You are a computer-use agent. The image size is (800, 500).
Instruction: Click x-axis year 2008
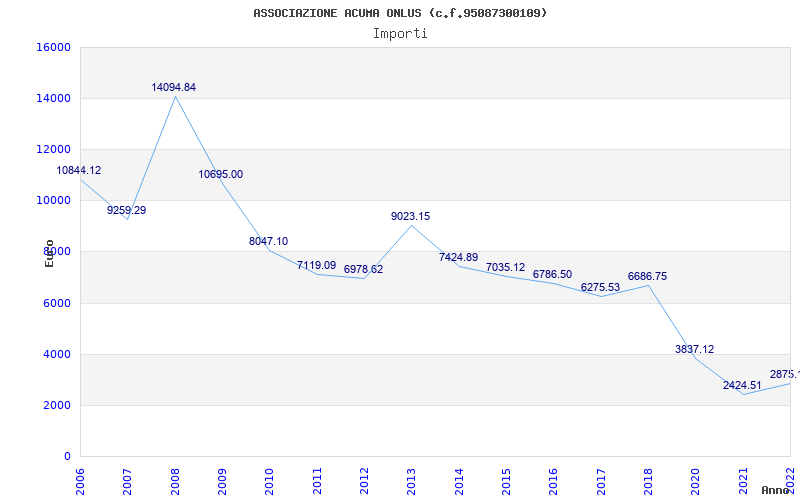coord(175,481)
